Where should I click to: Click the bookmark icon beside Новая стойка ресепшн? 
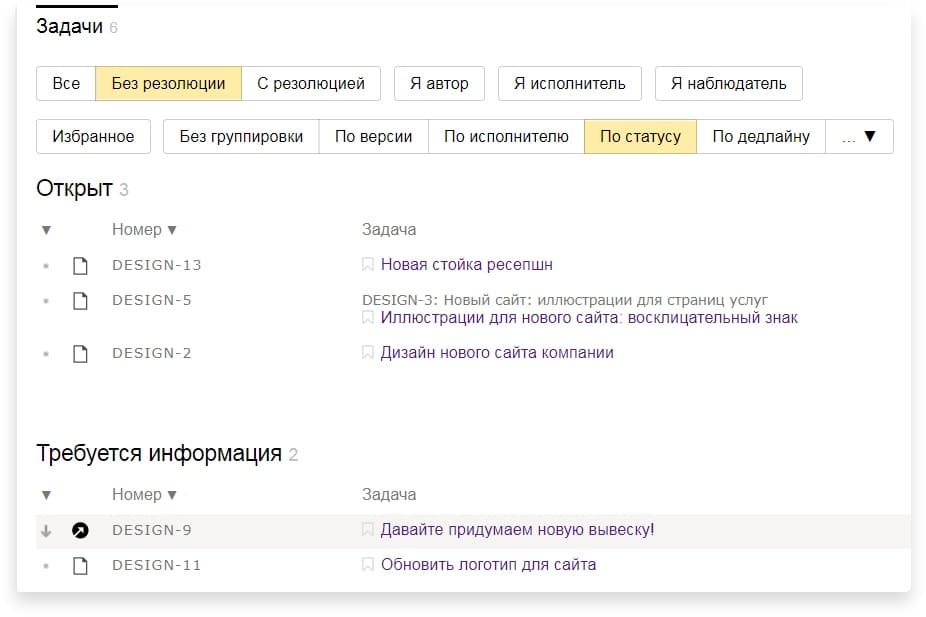click(367, 264)
